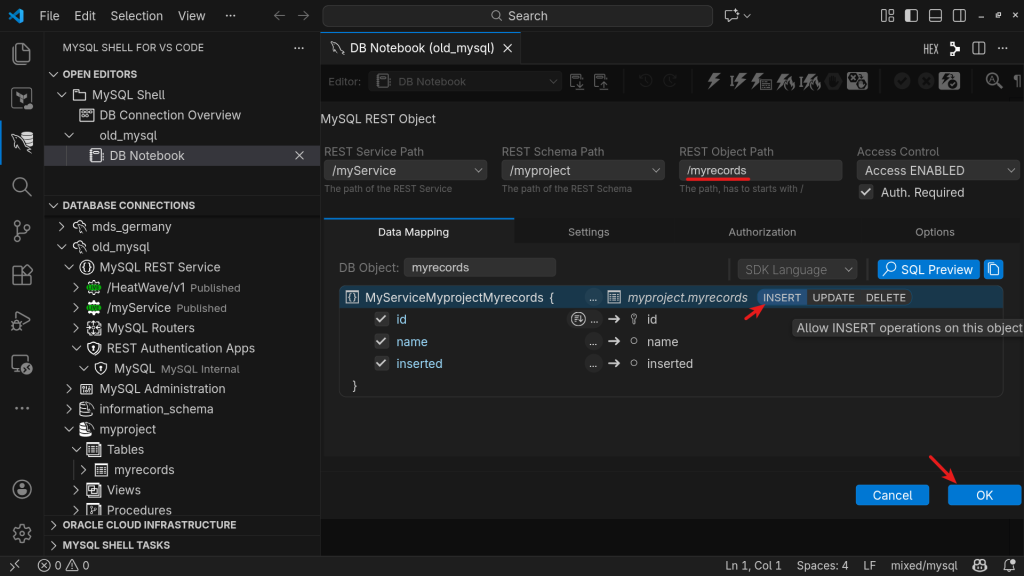Viewport: 1024px width, 576px height.
Task: Open the Access Control dropdown
Action: pyautogui.click(x=937, y=171)
